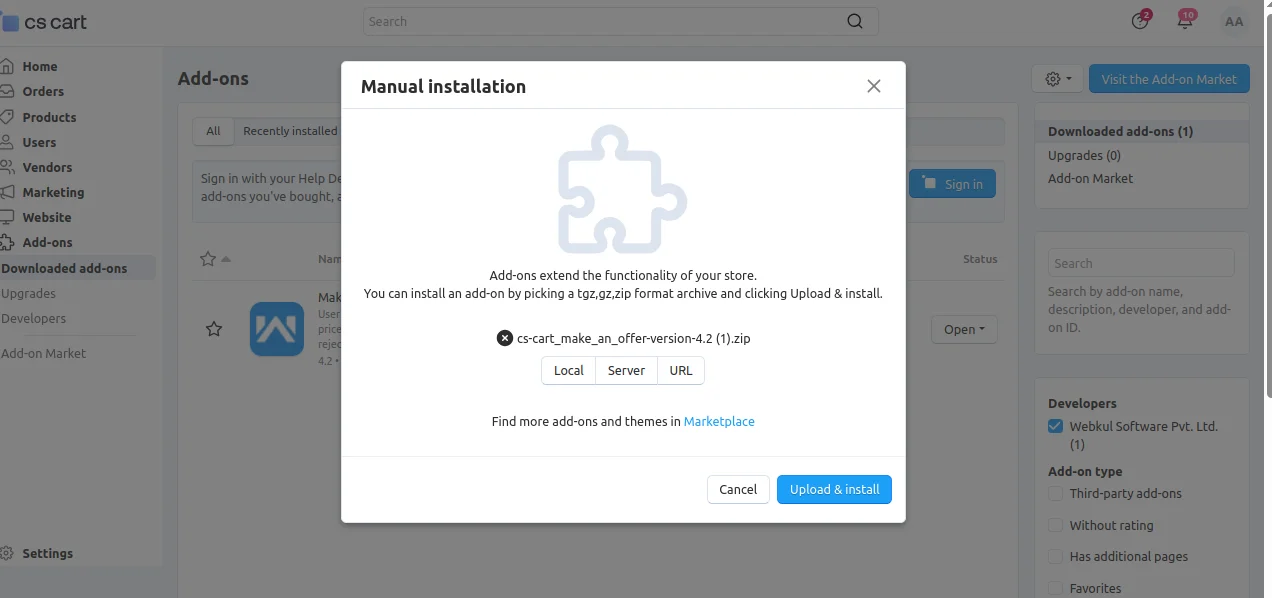
Task: Favorite the Webkul add-on with star
Action: [214, 329]
